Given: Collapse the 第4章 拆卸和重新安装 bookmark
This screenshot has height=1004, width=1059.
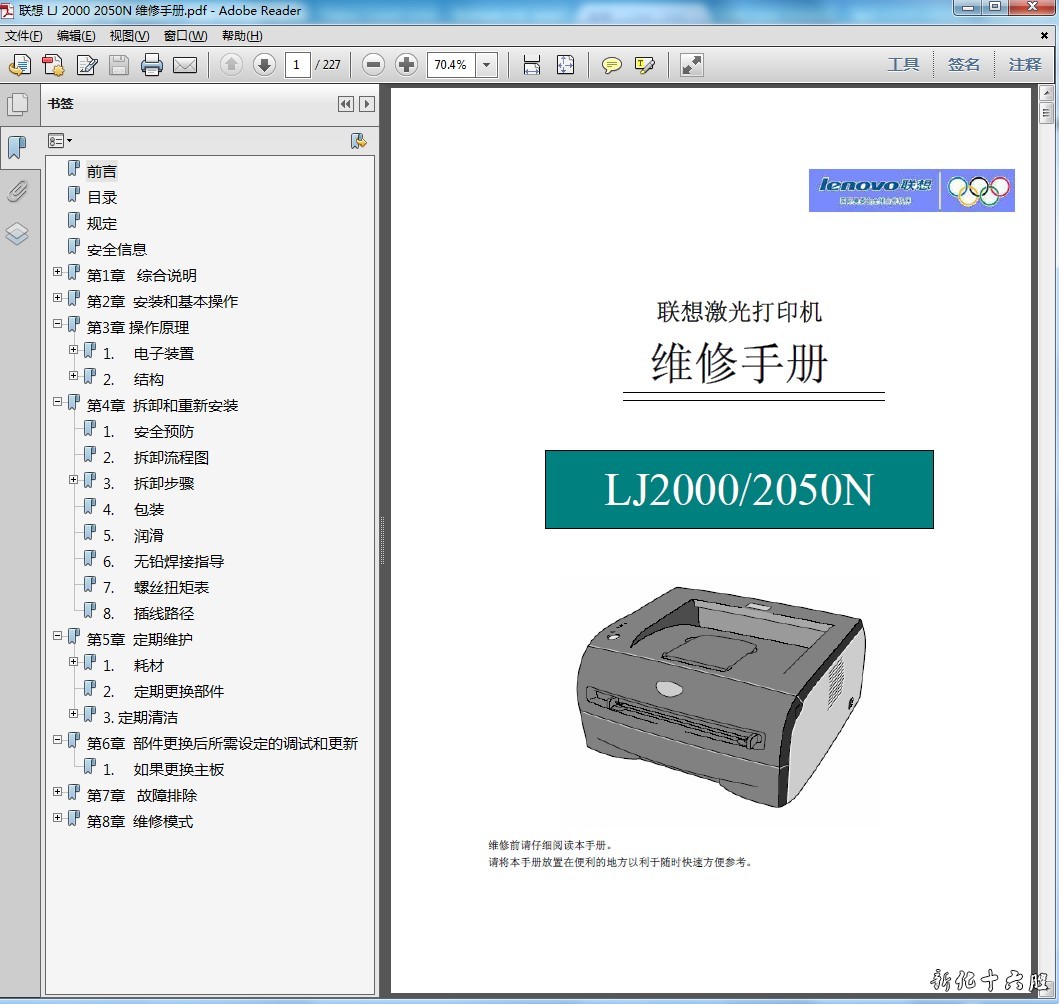Looking at the screenshot, I should [x=58, y=402].
